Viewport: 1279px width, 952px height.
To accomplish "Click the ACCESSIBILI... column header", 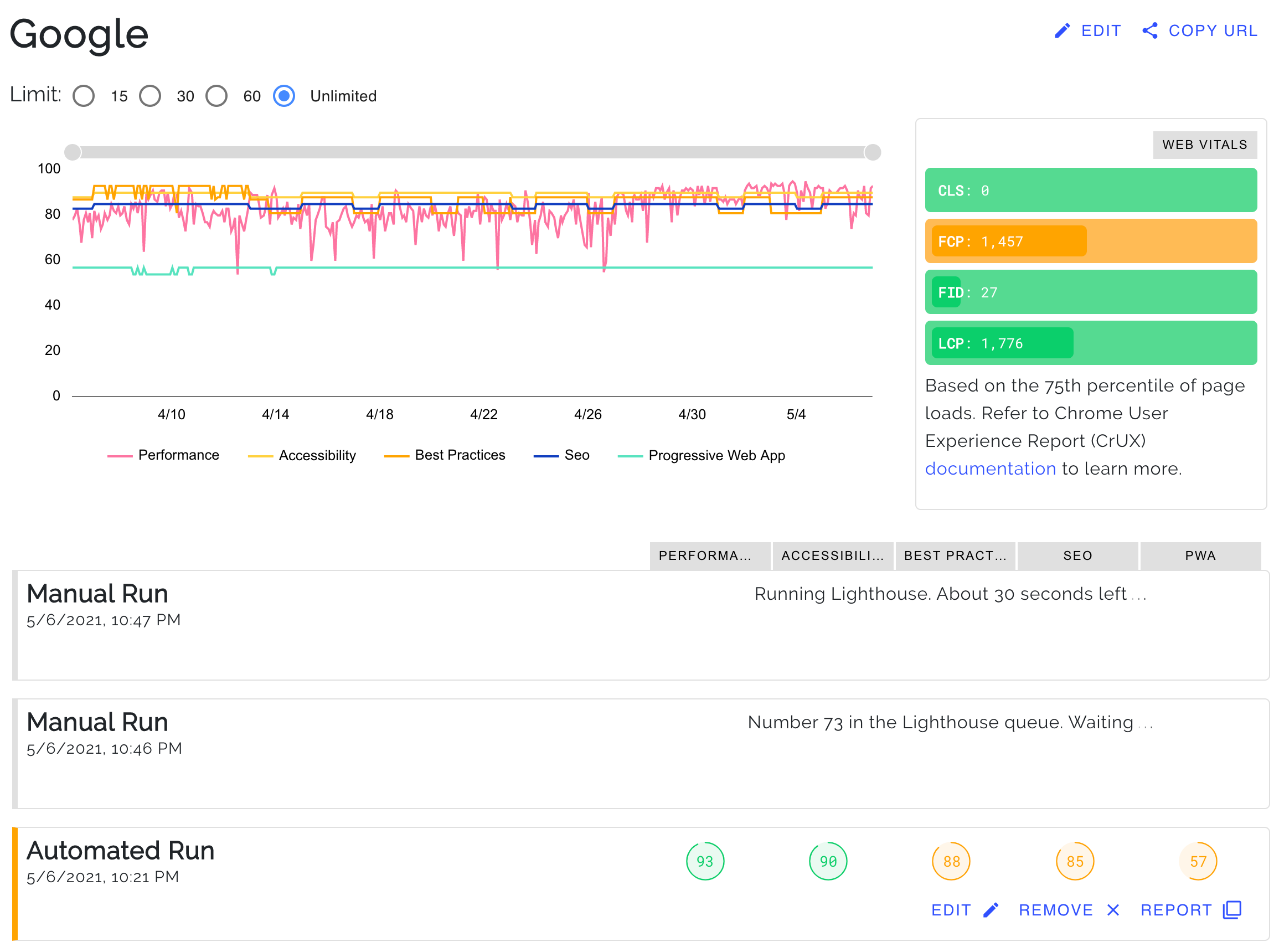I will click(833, 555).
